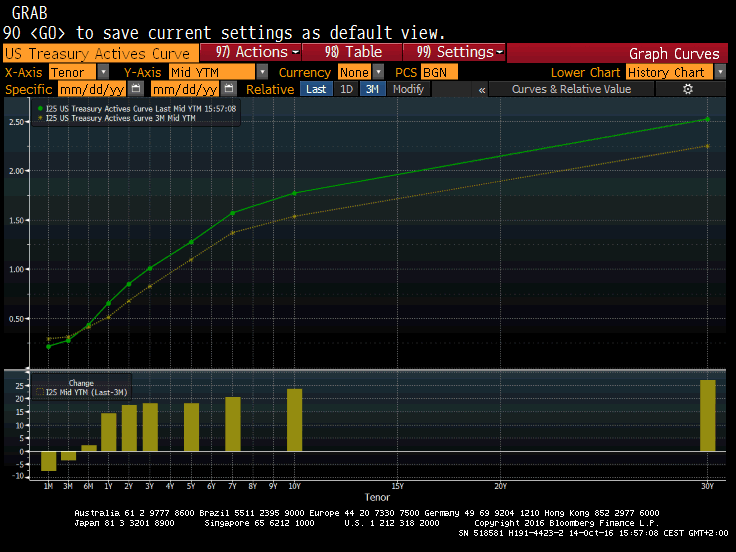The height and width of the screenshot is (552, 736).
Task: Toggle the Last relative curve
Action: 316,89
